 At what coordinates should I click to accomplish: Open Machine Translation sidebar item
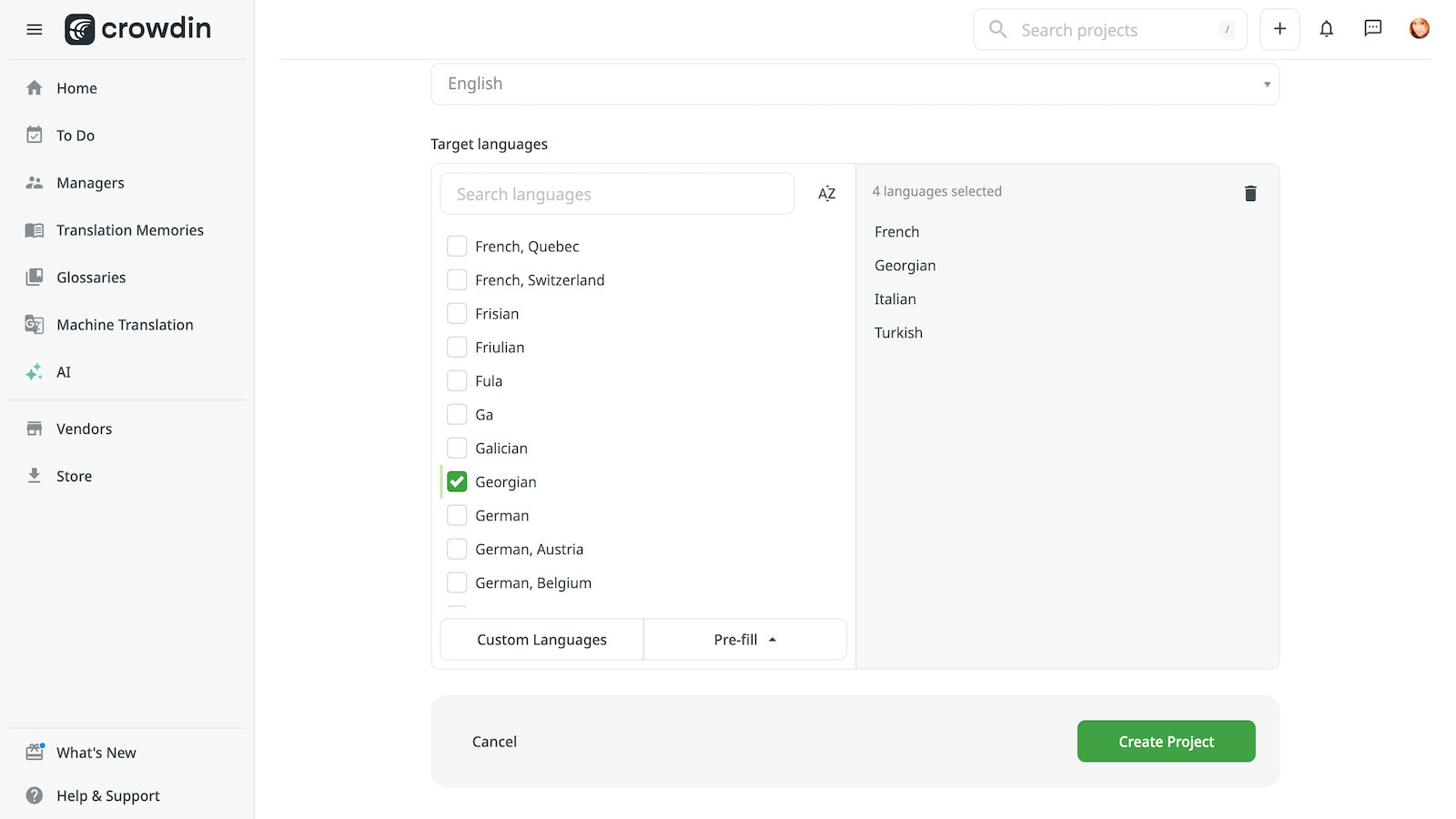[x=125, y=325]
